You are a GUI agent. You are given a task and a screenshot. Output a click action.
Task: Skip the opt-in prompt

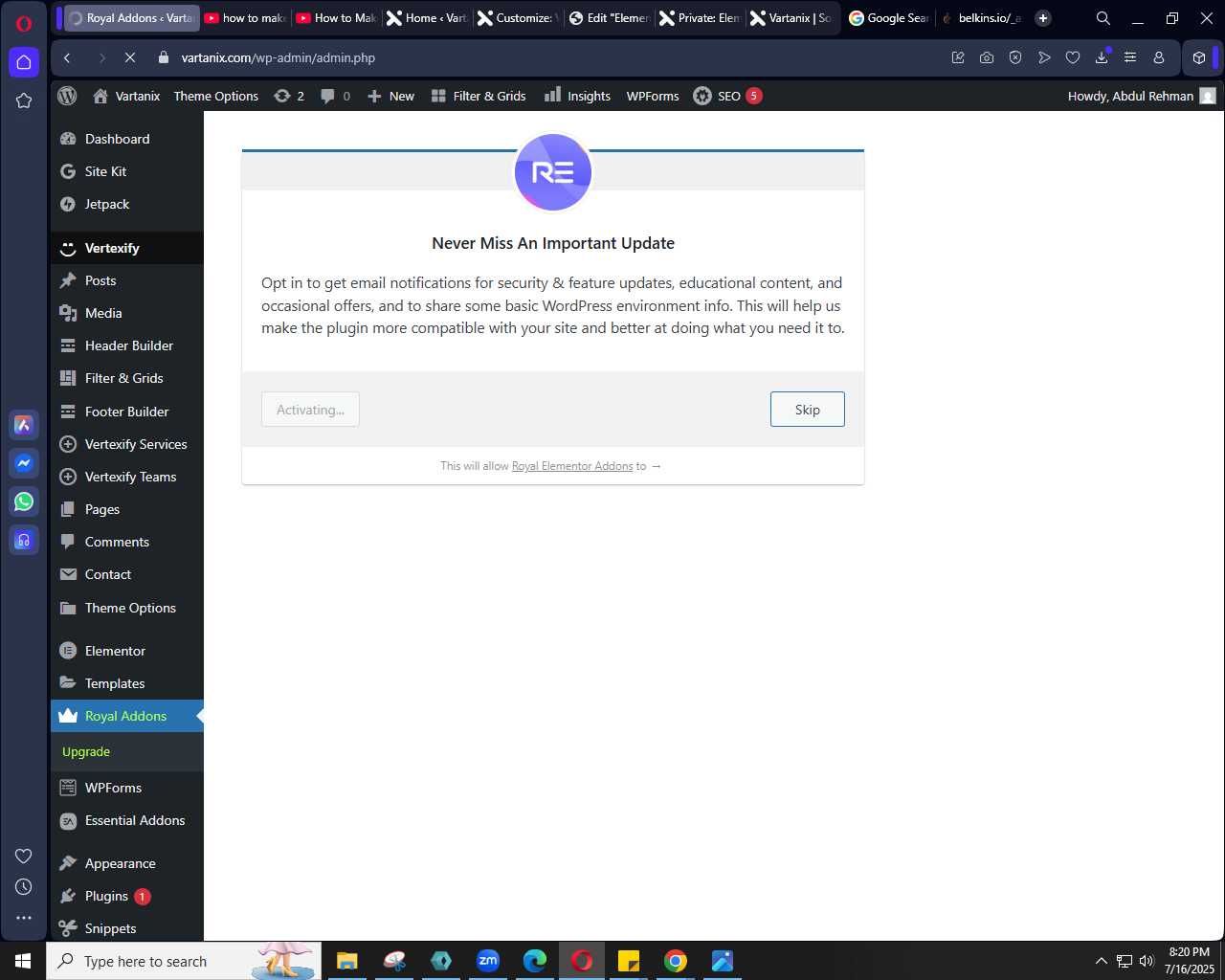tap(807, 410)
